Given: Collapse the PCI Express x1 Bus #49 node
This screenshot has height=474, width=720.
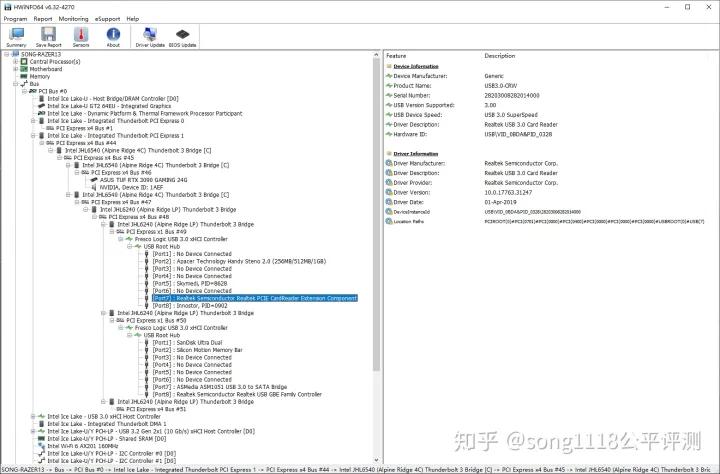Looking at the screenshot, I should (x=112, y=231).
